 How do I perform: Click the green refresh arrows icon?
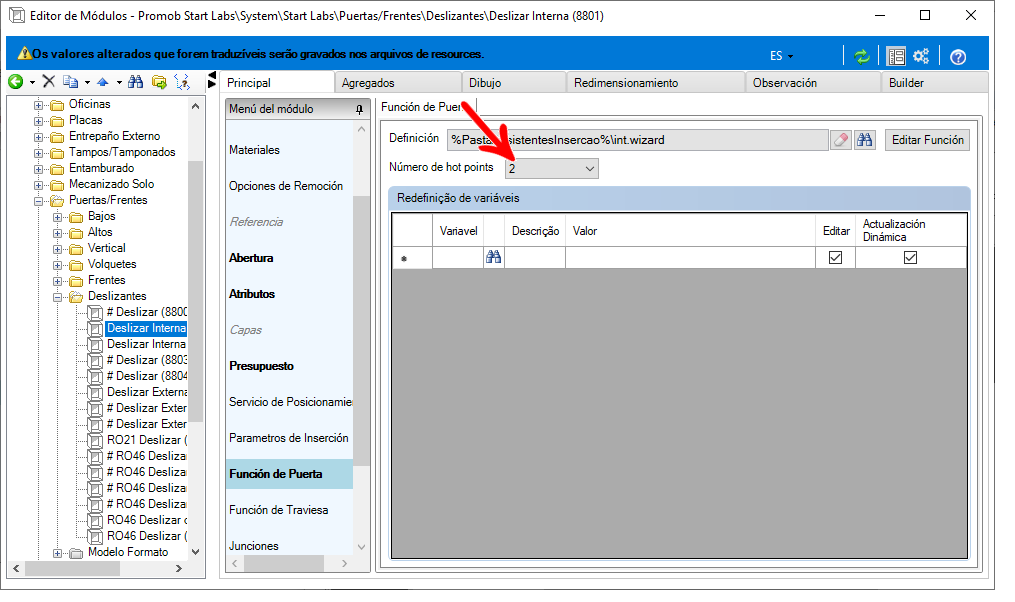tap(862, 56)
